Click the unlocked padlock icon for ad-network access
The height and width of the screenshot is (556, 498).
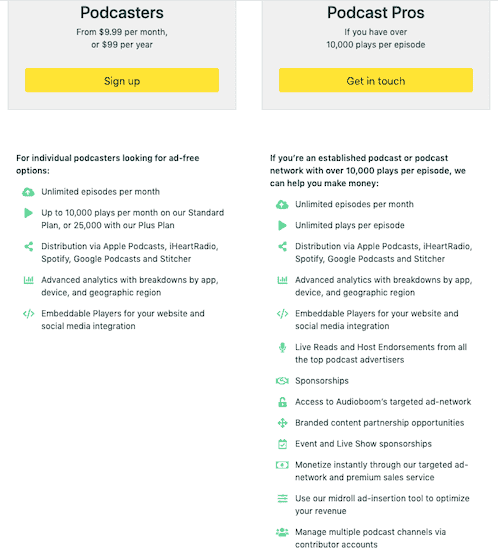coord(282,402)
